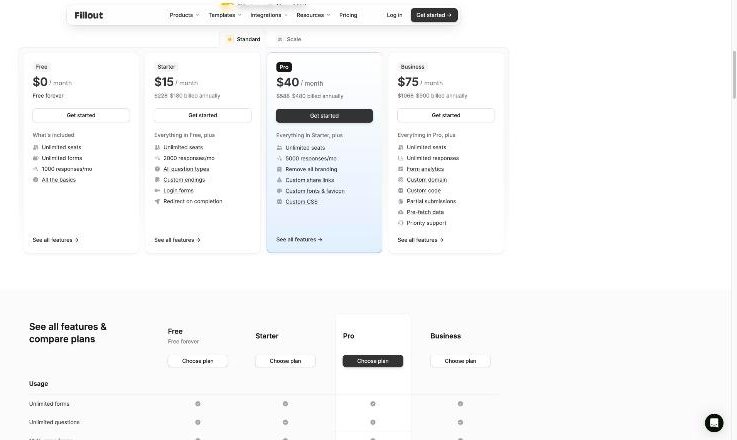
Task: Click Choose plan in the Pro column
Action: point(373,361)
